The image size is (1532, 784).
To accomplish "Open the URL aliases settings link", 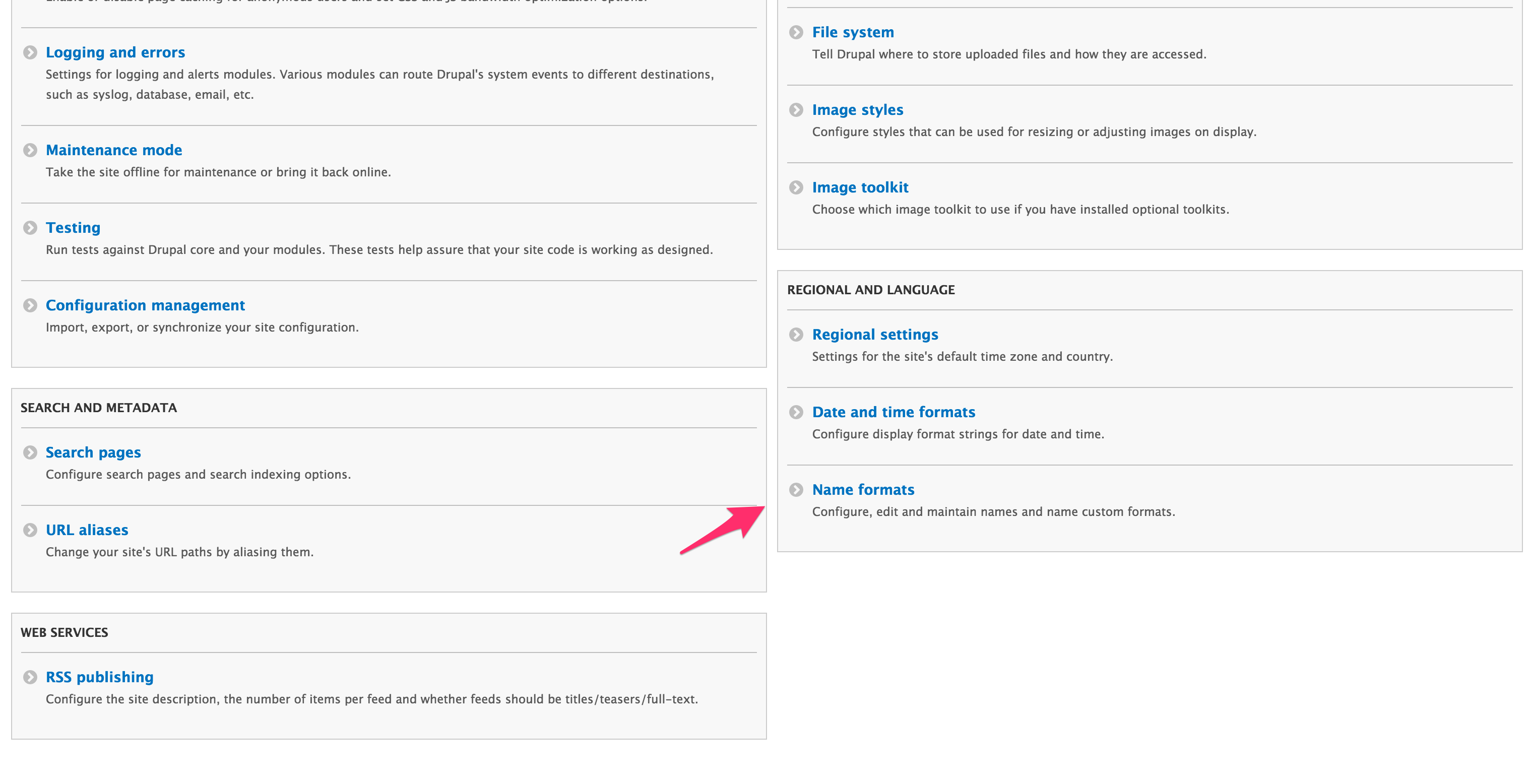I will click(x=87, y=530).
